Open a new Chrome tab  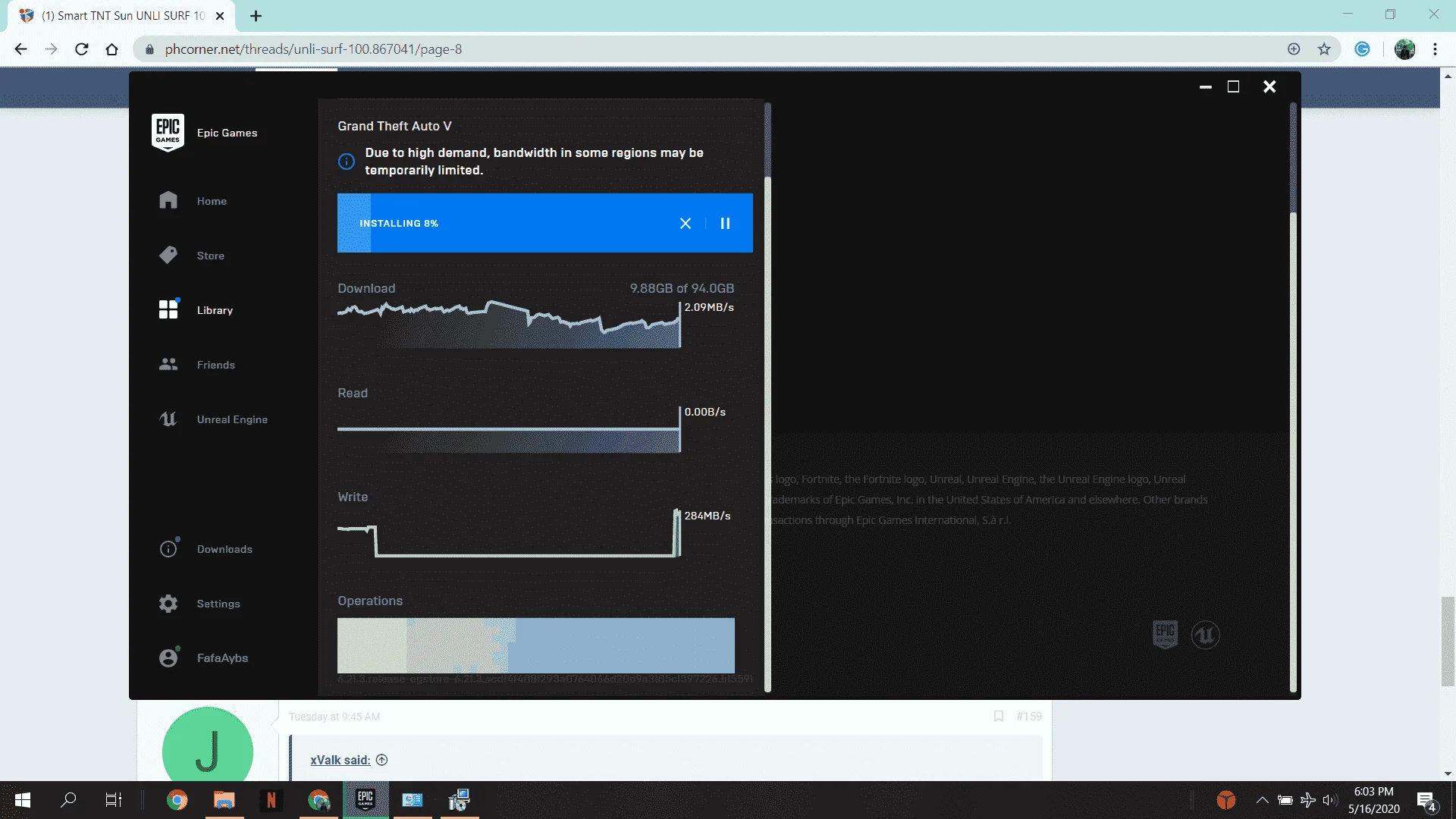click(256, 16)
